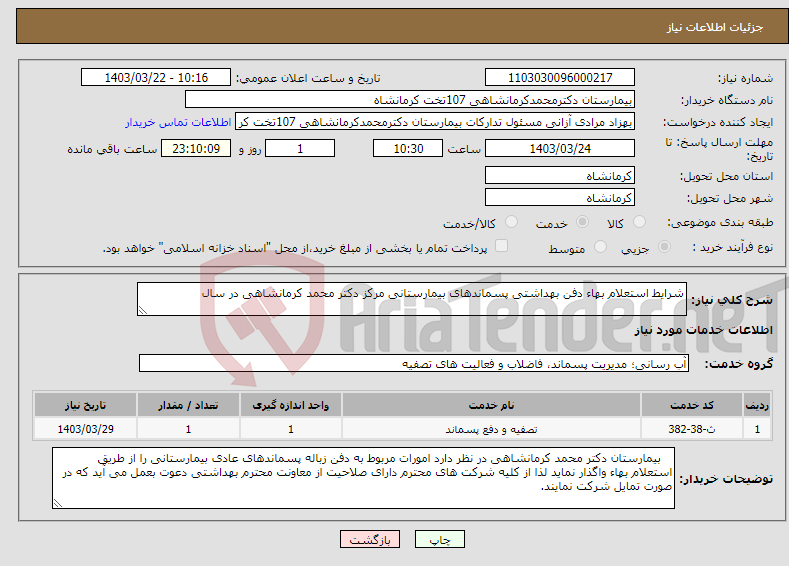Click the چاپ (print) button
789x566 pixels.
coord(439,539)
